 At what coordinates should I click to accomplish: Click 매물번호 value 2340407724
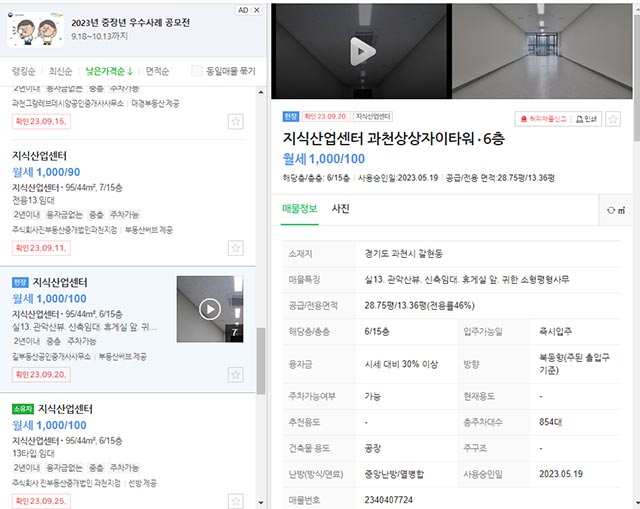pyautogui.click(x=389, y=500)
